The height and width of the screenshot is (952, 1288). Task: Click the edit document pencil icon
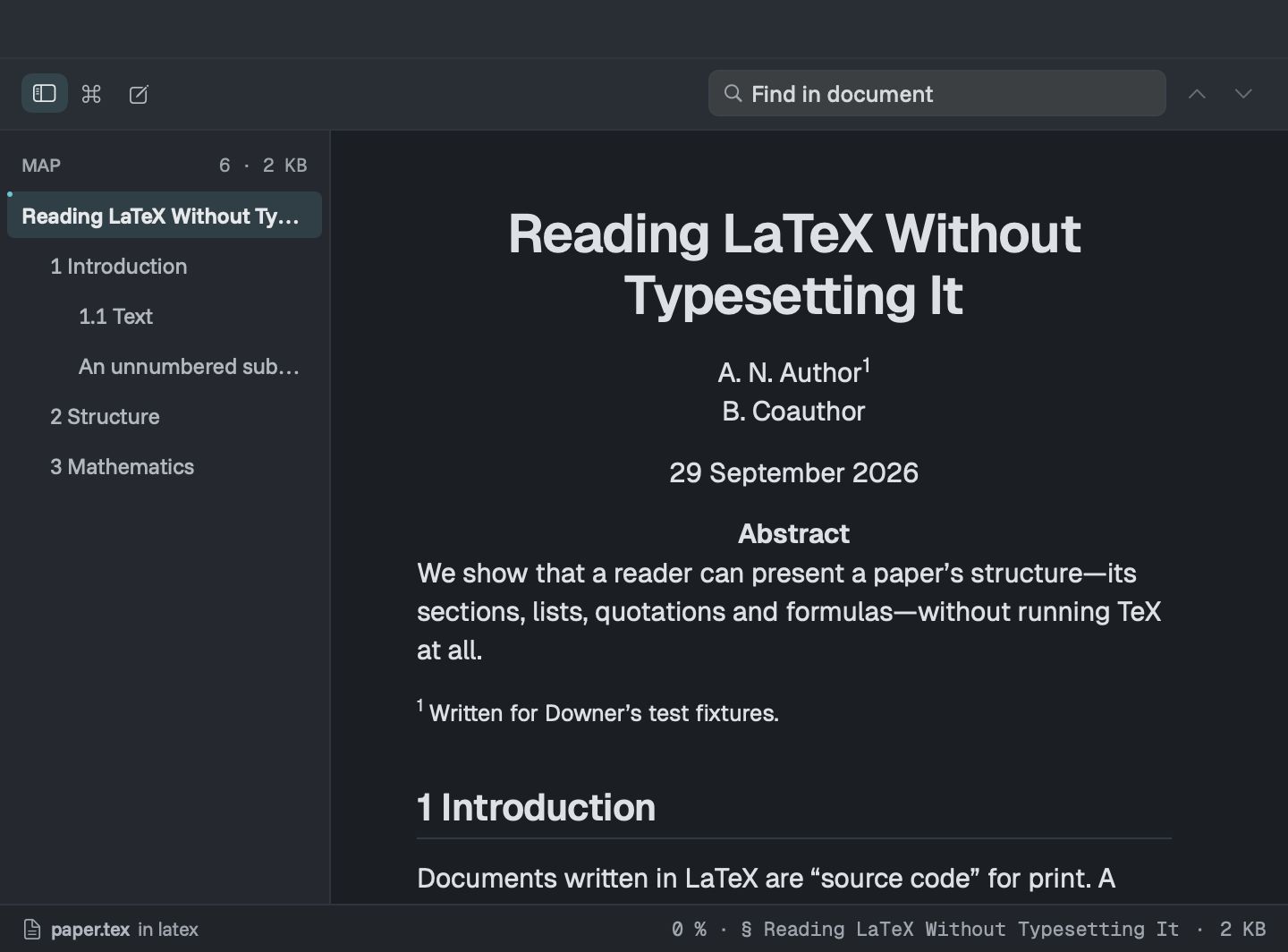(x=139, y=94)
